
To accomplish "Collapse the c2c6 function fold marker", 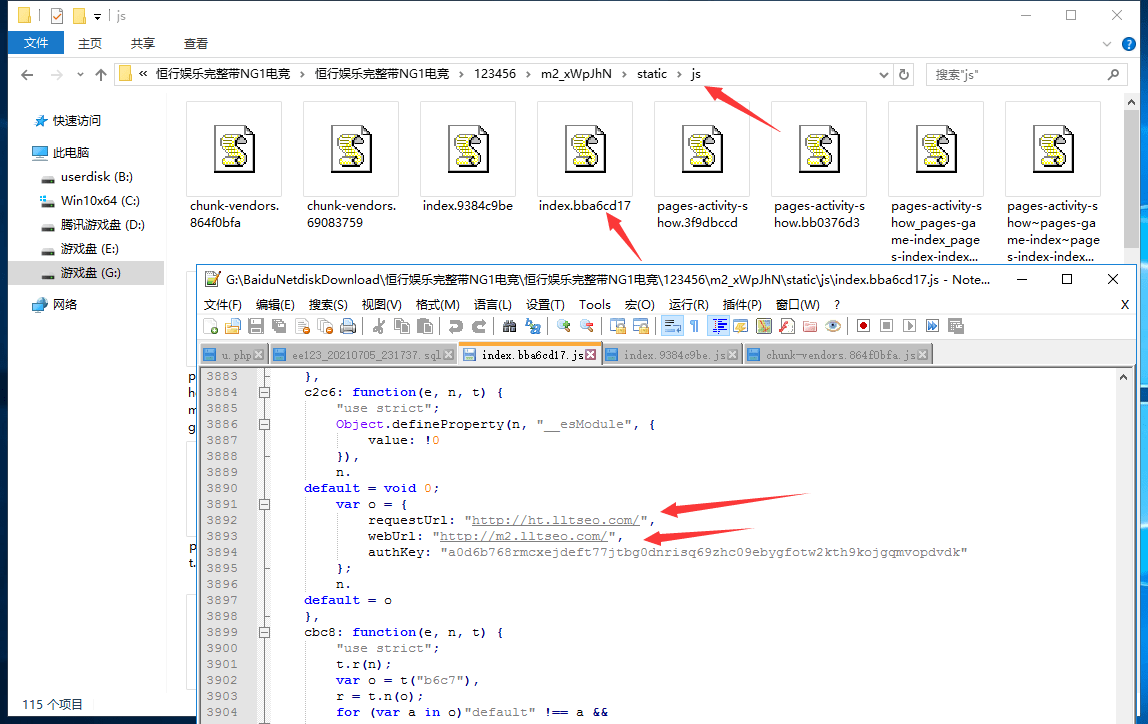I will pyautogui.click(x=264, y=392).
